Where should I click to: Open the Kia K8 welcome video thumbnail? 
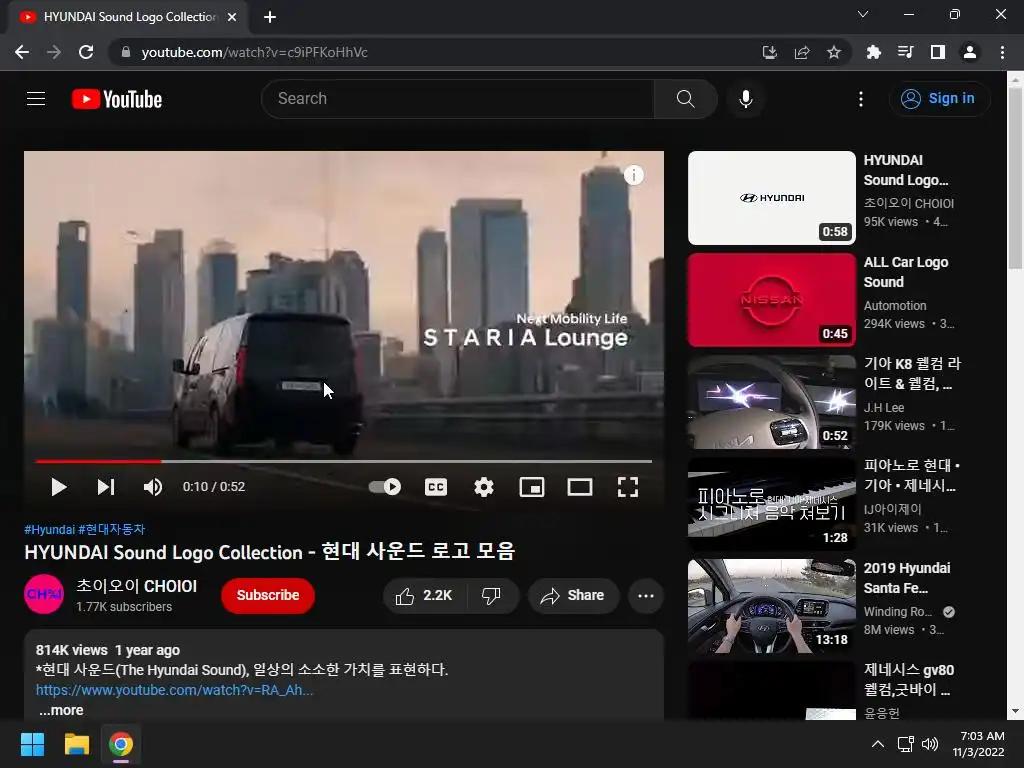click(x=772, y=402)
